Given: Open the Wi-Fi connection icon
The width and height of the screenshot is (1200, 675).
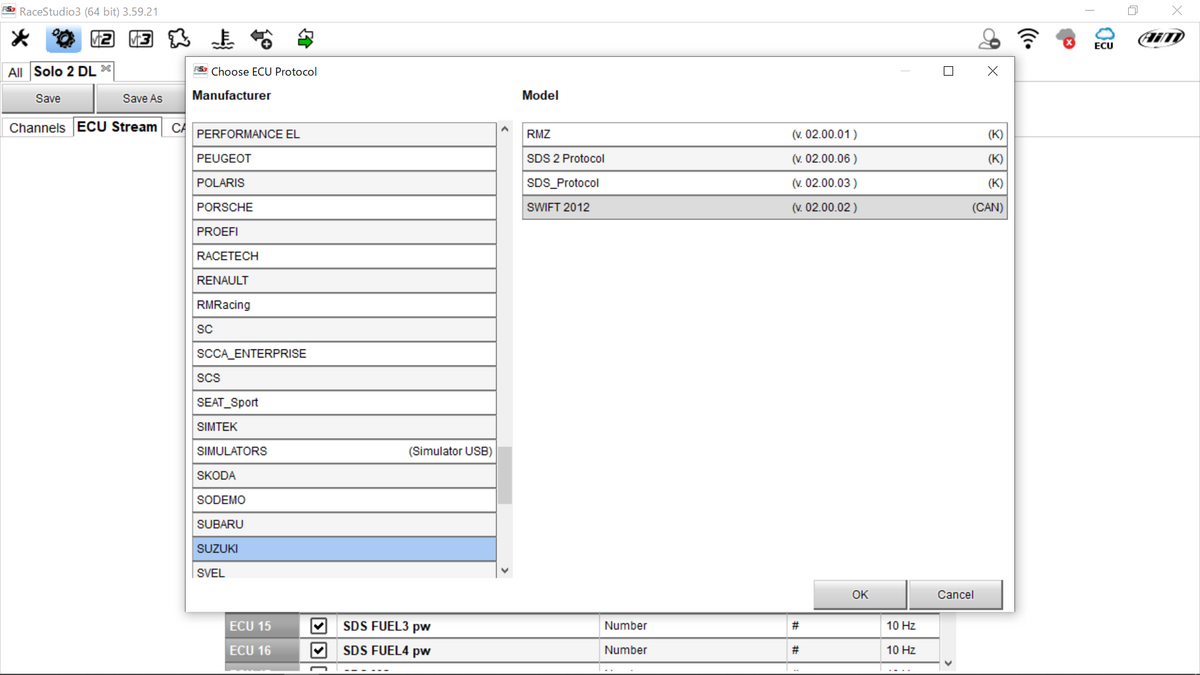Looking at the screenshot, I should 1028,39.
